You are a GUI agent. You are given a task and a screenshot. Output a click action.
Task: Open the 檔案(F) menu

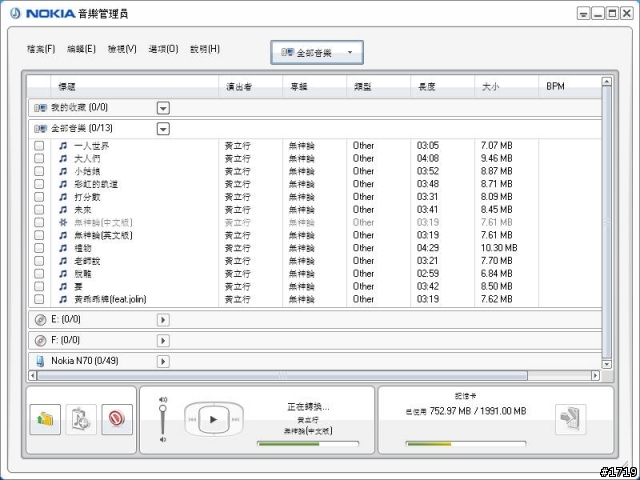click(41, 49)
